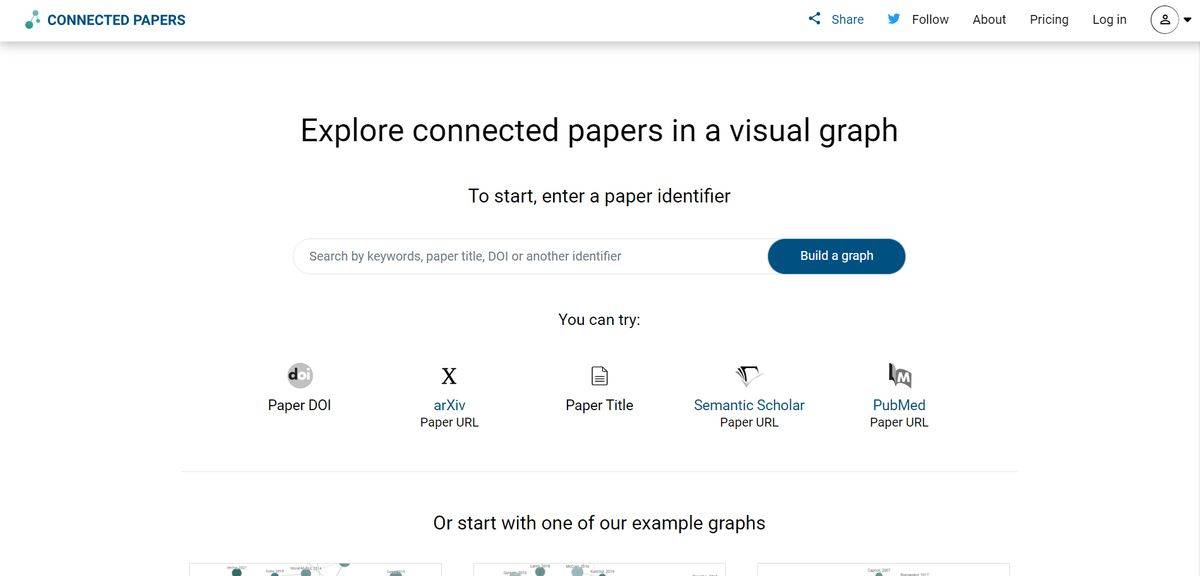Click the Follow link next to Twitter

[x=929, y=19]
